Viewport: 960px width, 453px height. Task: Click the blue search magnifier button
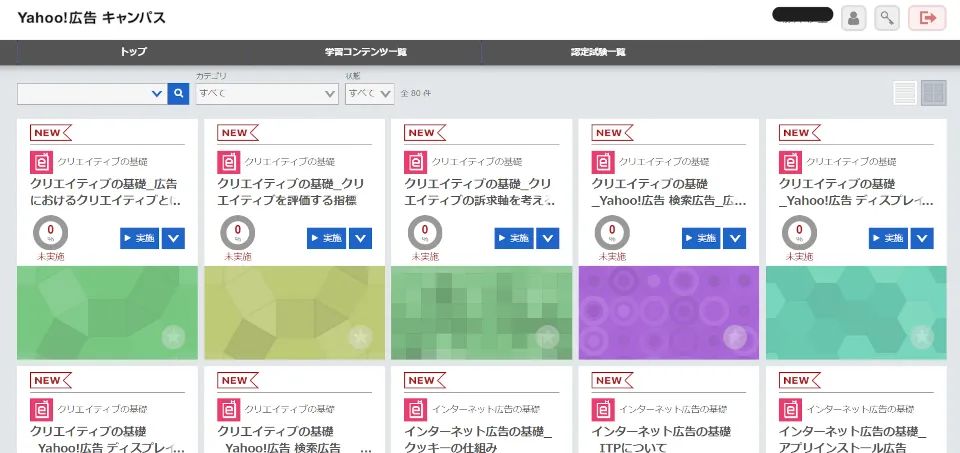pos(178,94)
